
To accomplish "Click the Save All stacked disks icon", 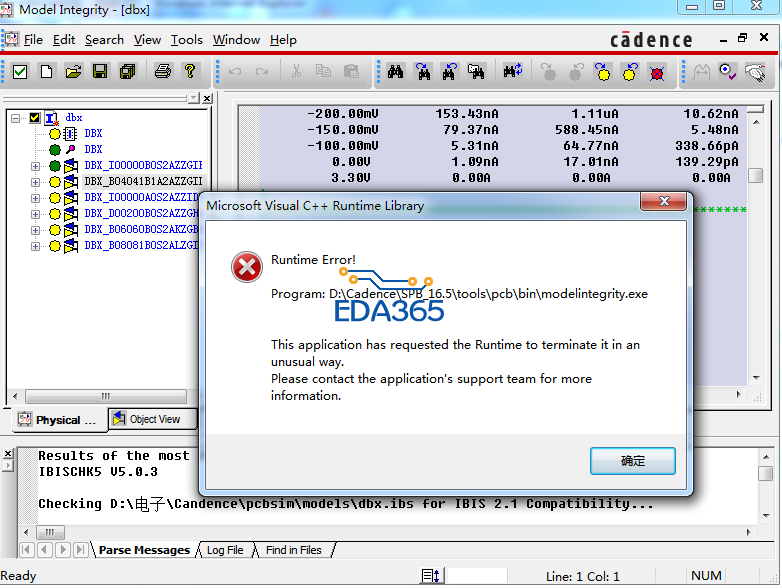I will [128, 72].
